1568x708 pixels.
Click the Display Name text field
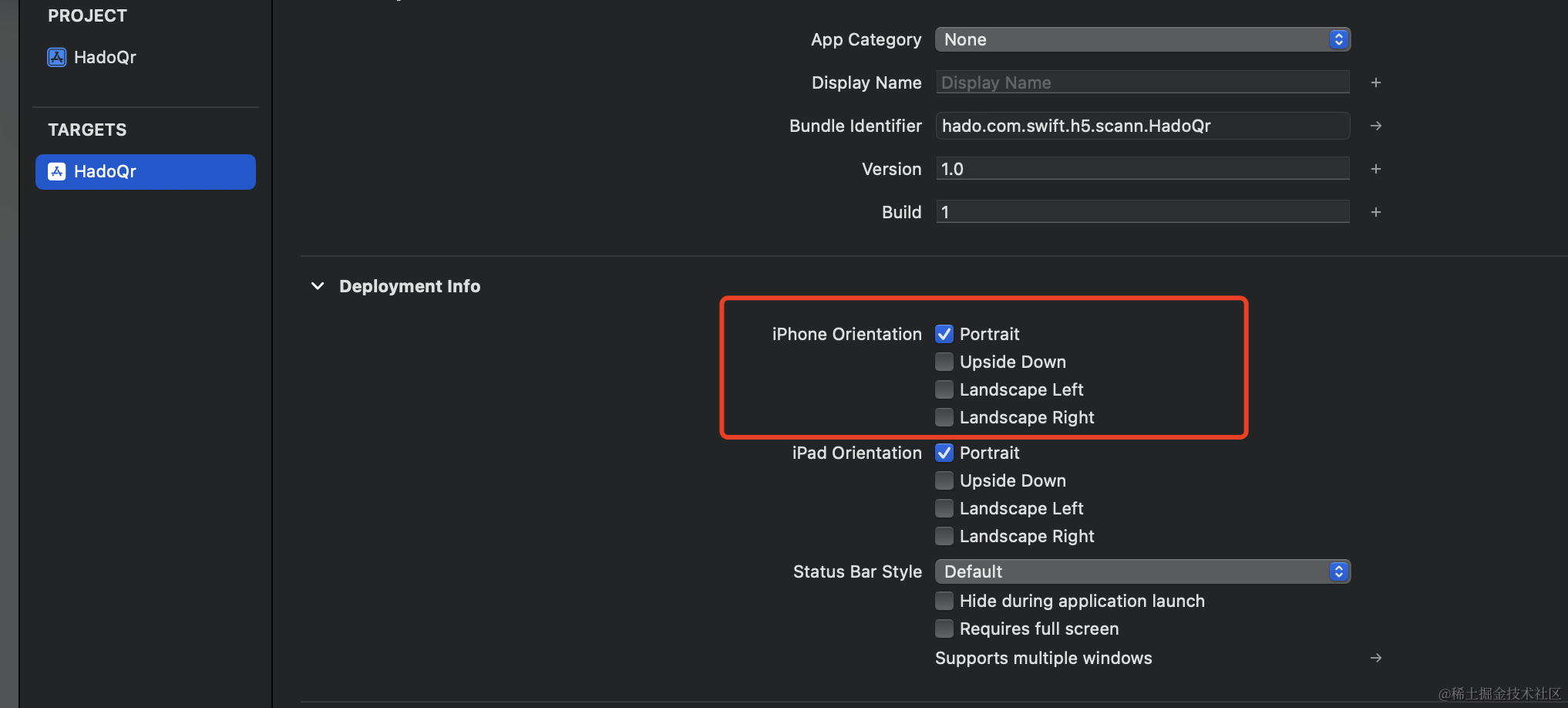1142,83
